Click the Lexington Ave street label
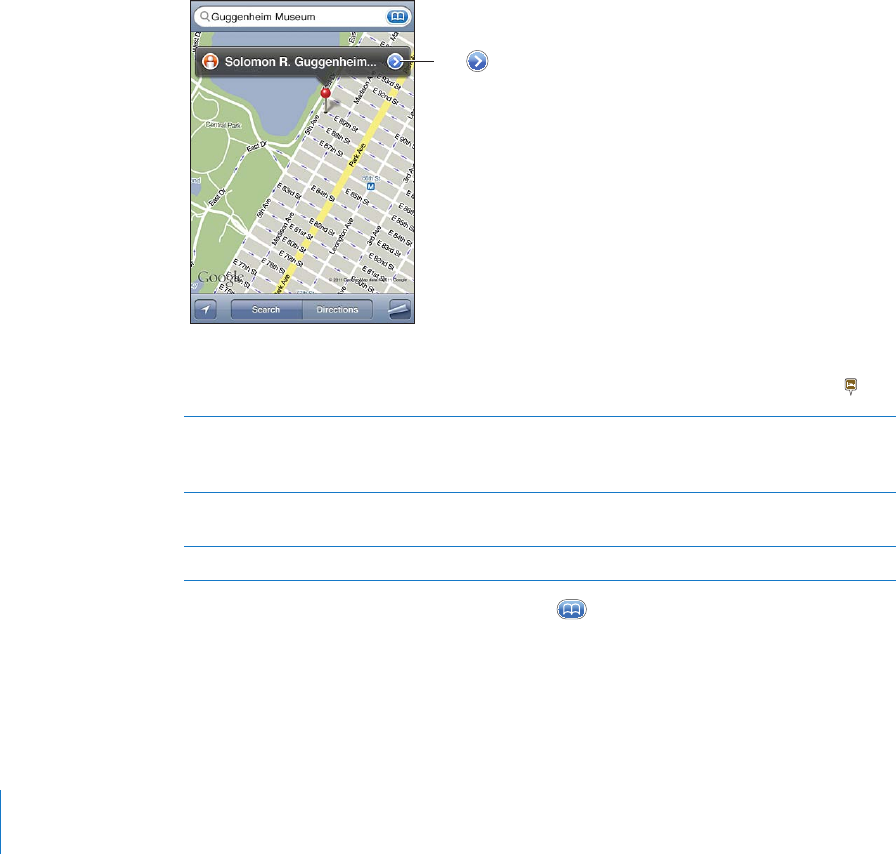Viewport: 896px width, 854px height. tap(342, 236)
